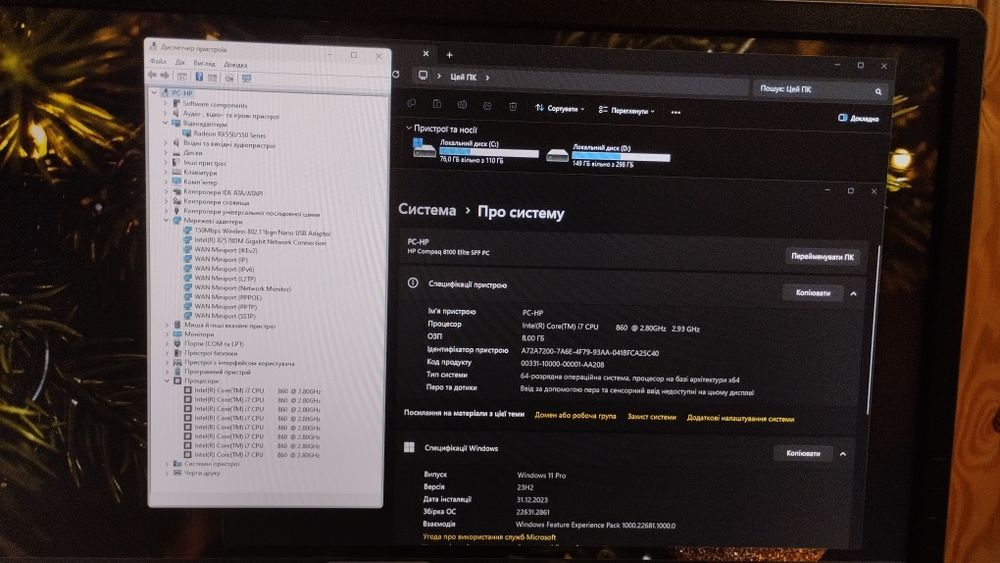The height and width of the screenshot is (563, 1000).
Task: Click the This PC monitor icon in address bar
Action: click(x=422, y=76)
